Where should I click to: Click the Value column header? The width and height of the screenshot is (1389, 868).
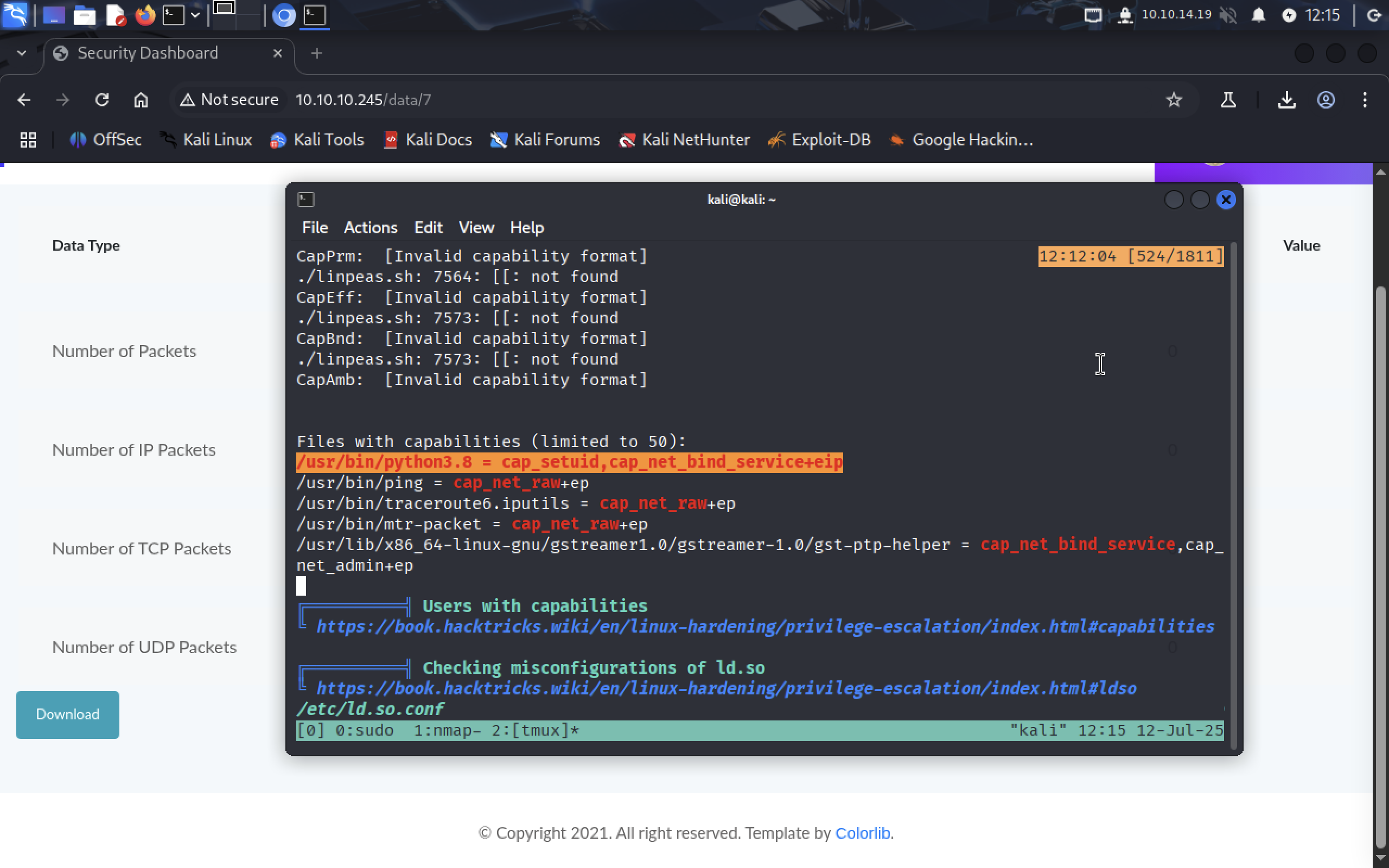pyautogui.click(x=1301, y=246)
